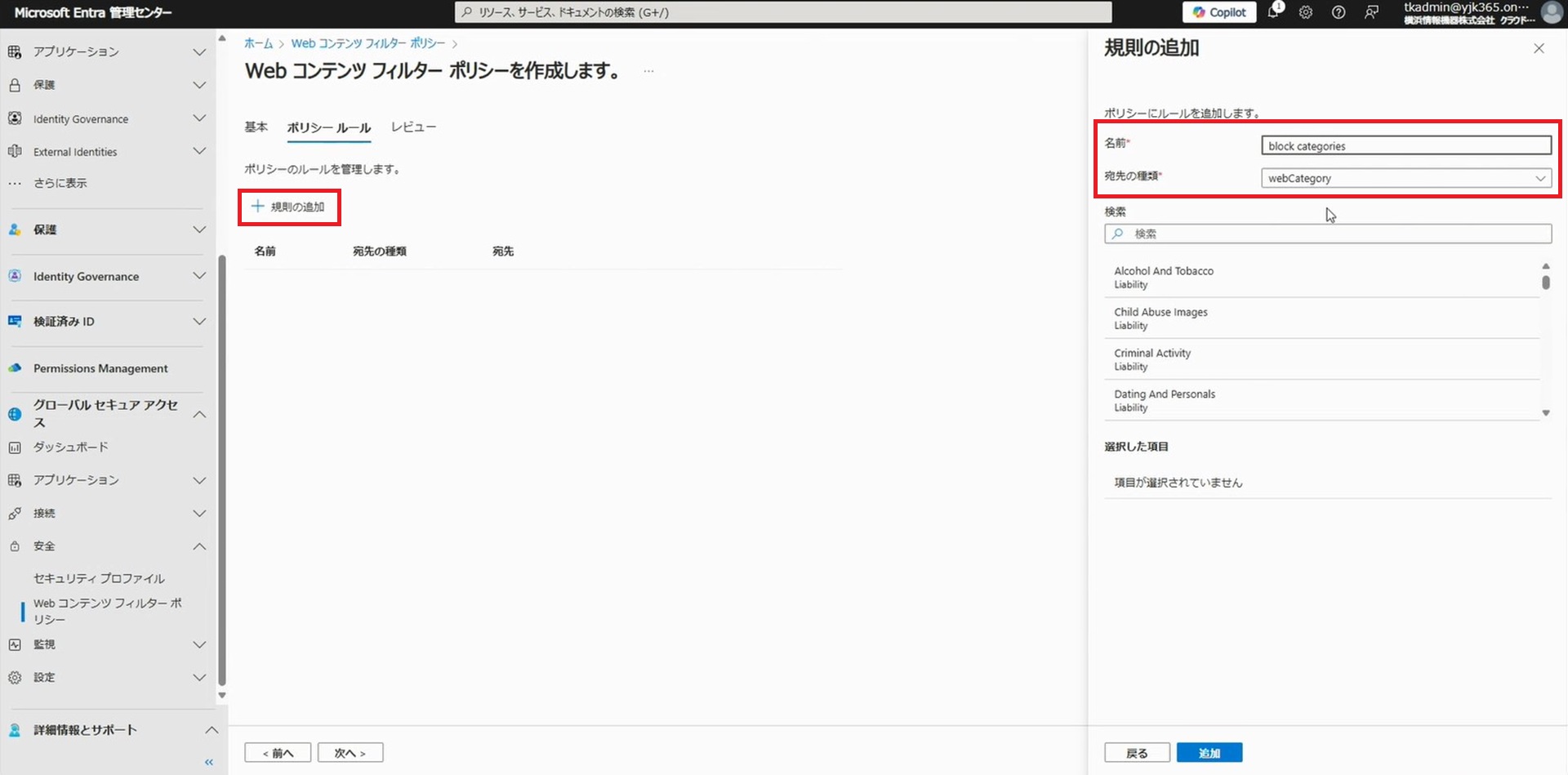Select Criminal Activity category
Viewport: 1568px width, 775px height.
tap(1321, 359)
